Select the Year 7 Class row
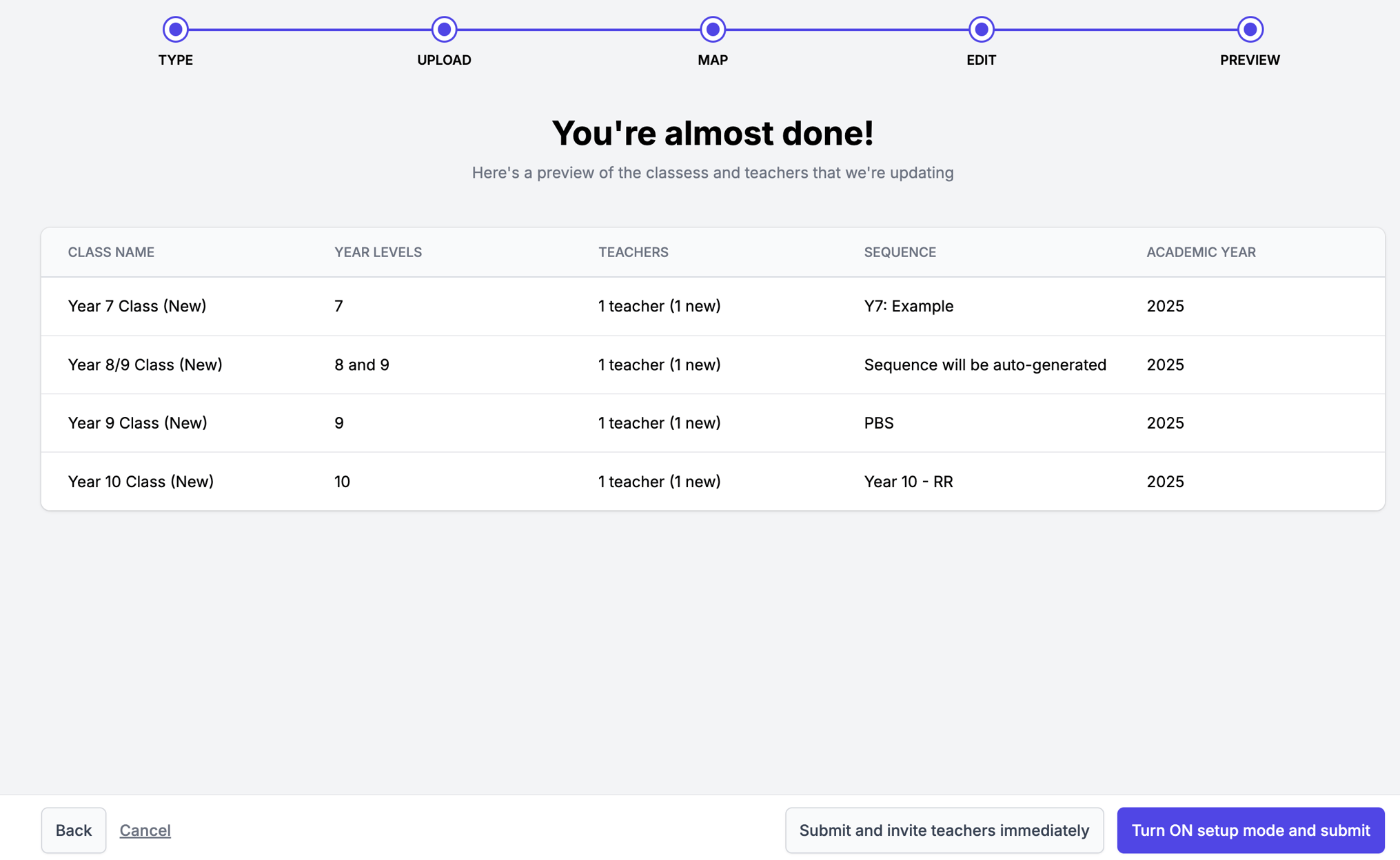This screenshot has width=1400, height=860. click(136, 306)
